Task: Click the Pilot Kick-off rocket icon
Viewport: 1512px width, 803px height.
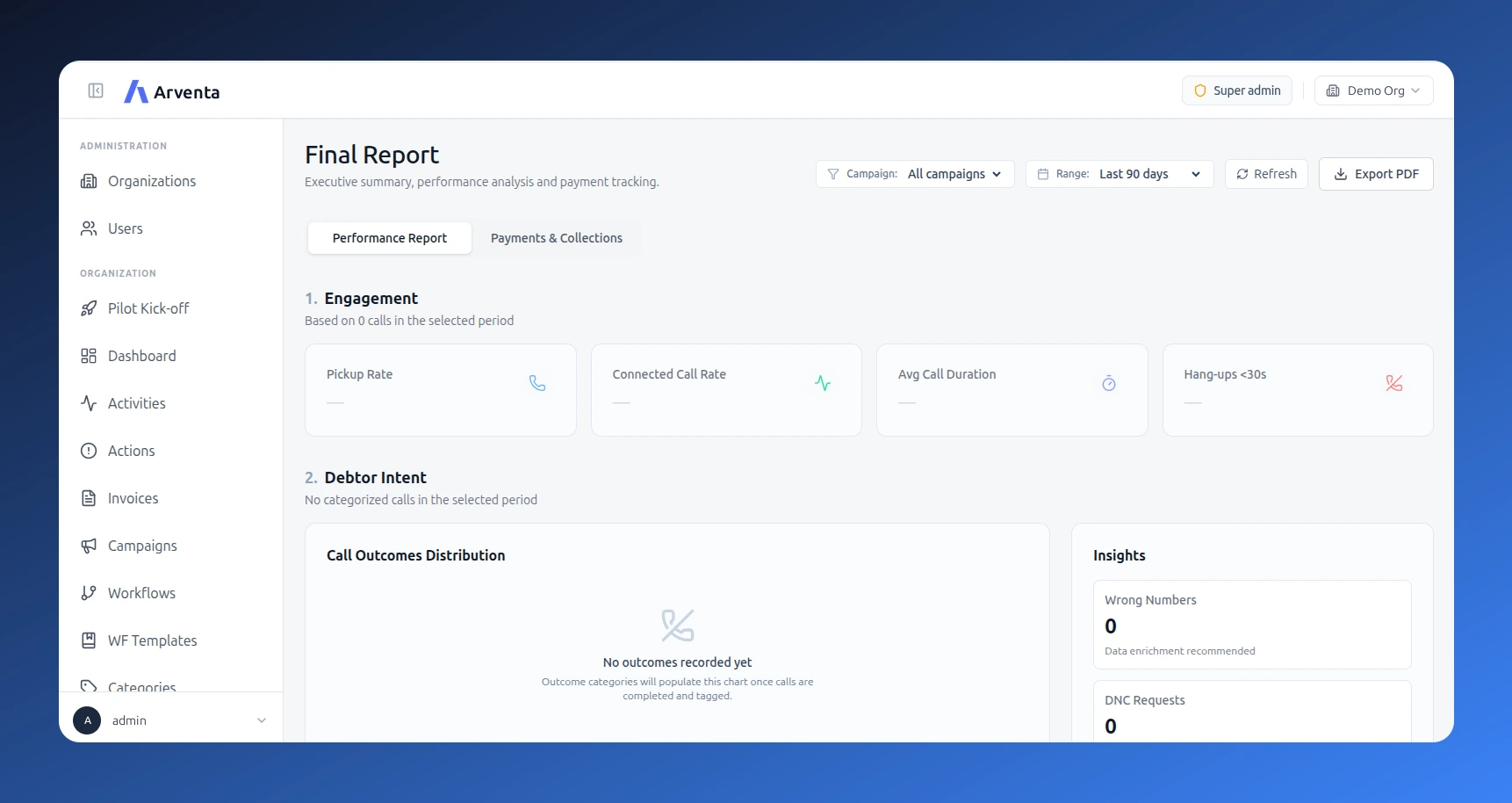Action: 89,308
